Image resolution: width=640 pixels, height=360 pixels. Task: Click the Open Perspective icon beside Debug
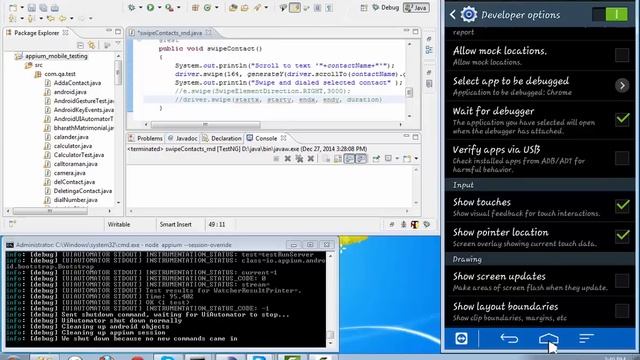(x=364, y=7)
